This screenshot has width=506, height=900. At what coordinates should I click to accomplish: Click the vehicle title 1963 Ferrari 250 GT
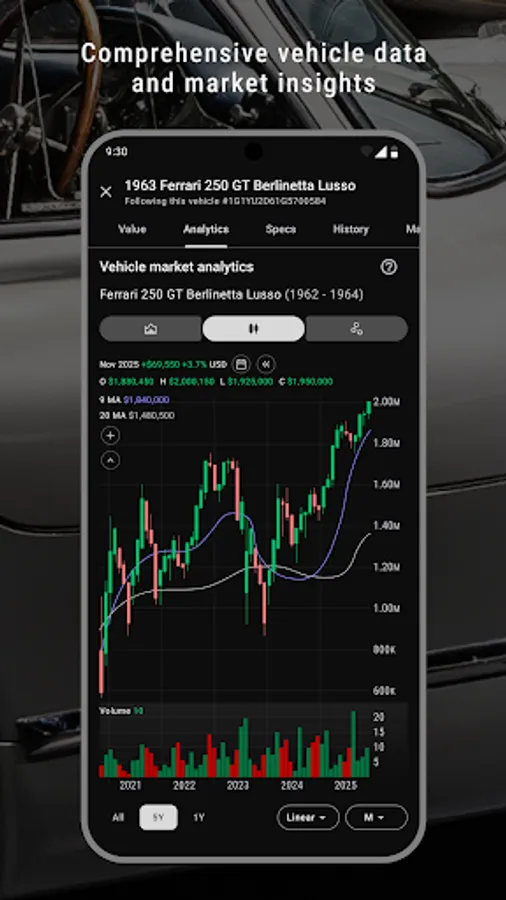pyautogui.click(x=240, y=185)
